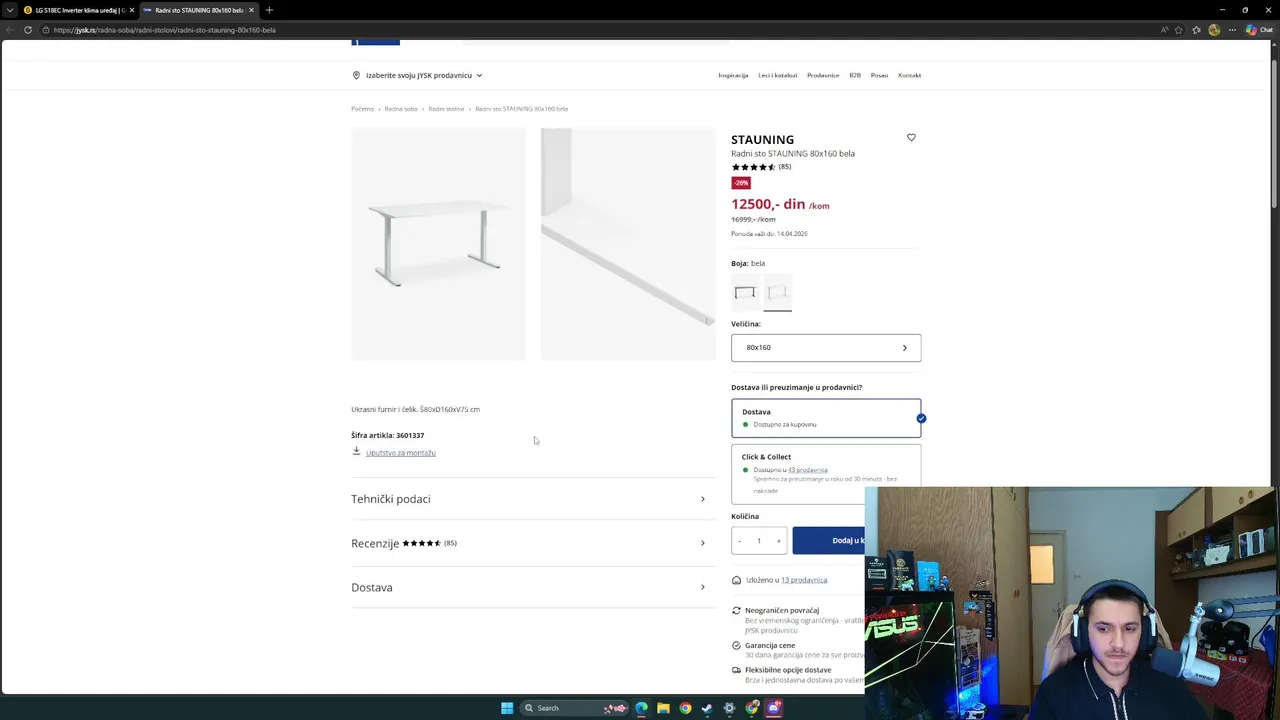Open Windows Start menu

(x=507, y=708)
